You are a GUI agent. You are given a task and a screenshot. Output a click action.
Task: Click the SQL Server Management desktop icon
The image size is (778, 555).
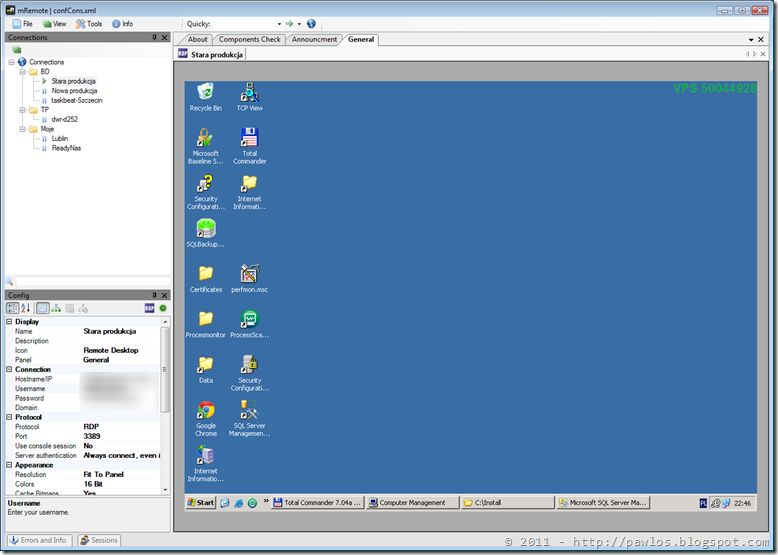[250, 419]
